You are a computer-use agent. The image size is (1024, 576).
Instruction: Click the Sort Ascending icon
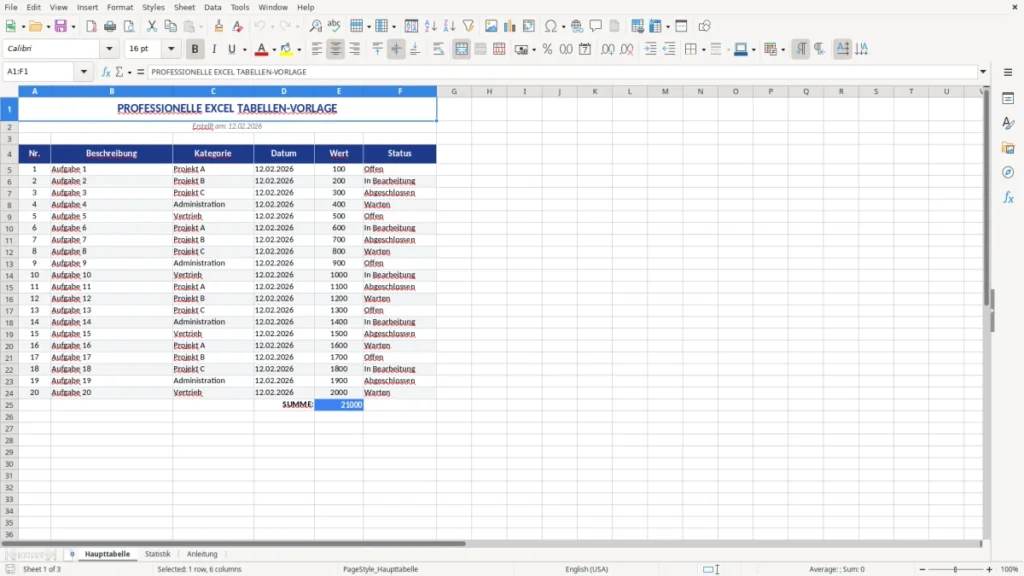coord(430,26)
